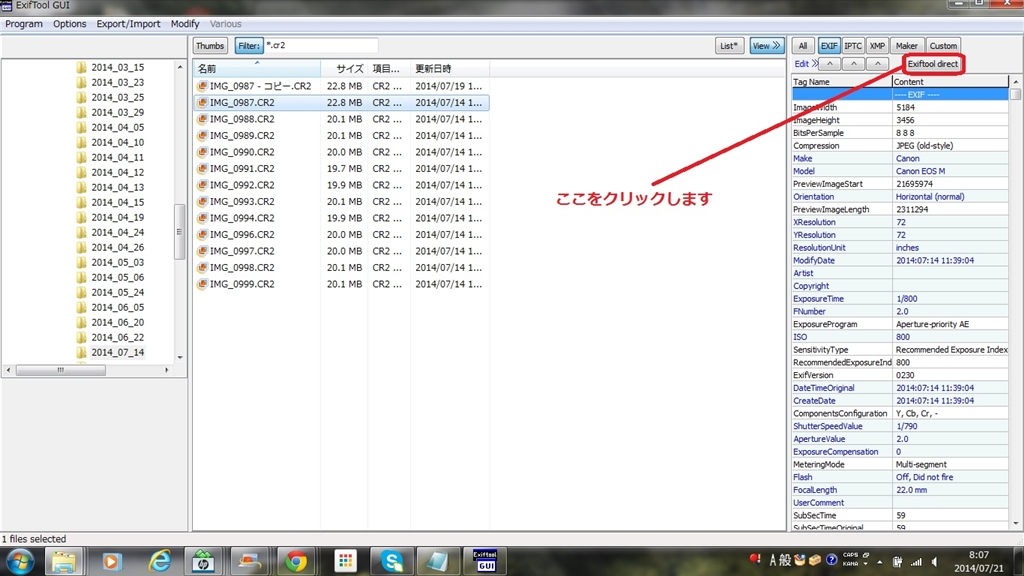This screenshot has width=1024, height=576.
Task: Open the Options menu
Action: coord(69,24)
